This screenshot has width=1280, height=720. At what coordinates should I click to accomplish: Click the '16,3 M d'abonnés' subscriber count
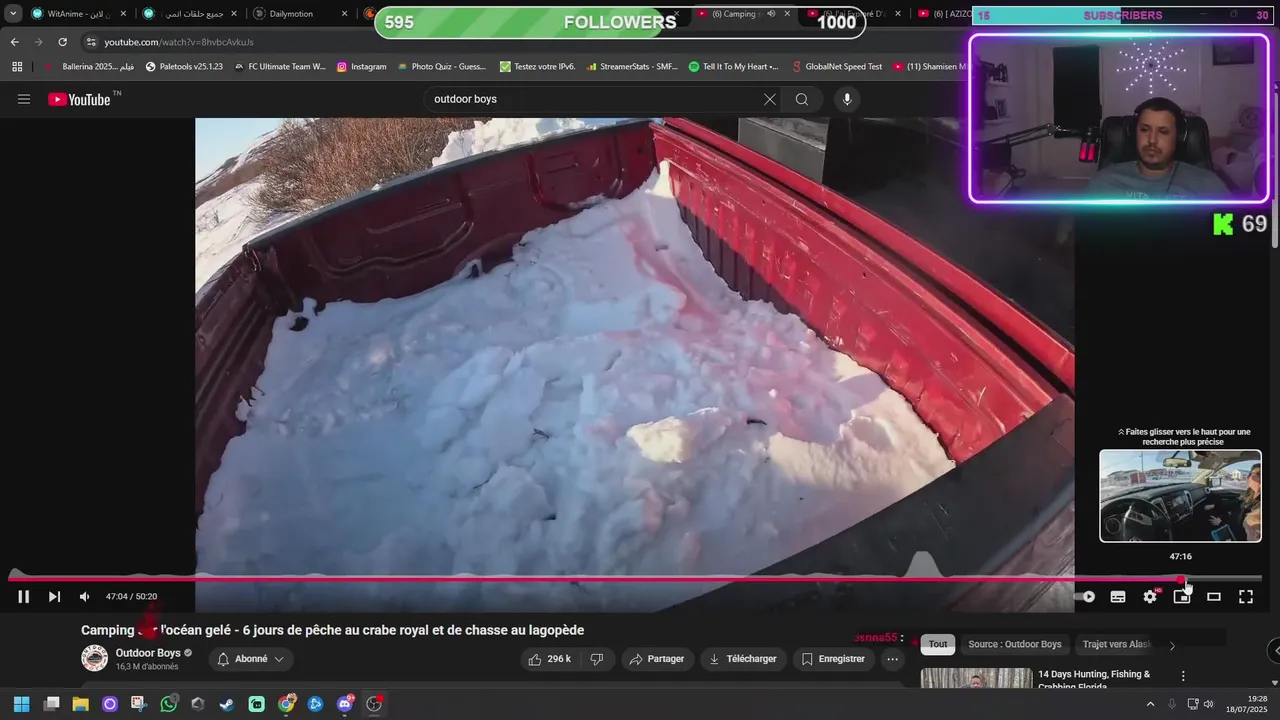click(147, 667)
